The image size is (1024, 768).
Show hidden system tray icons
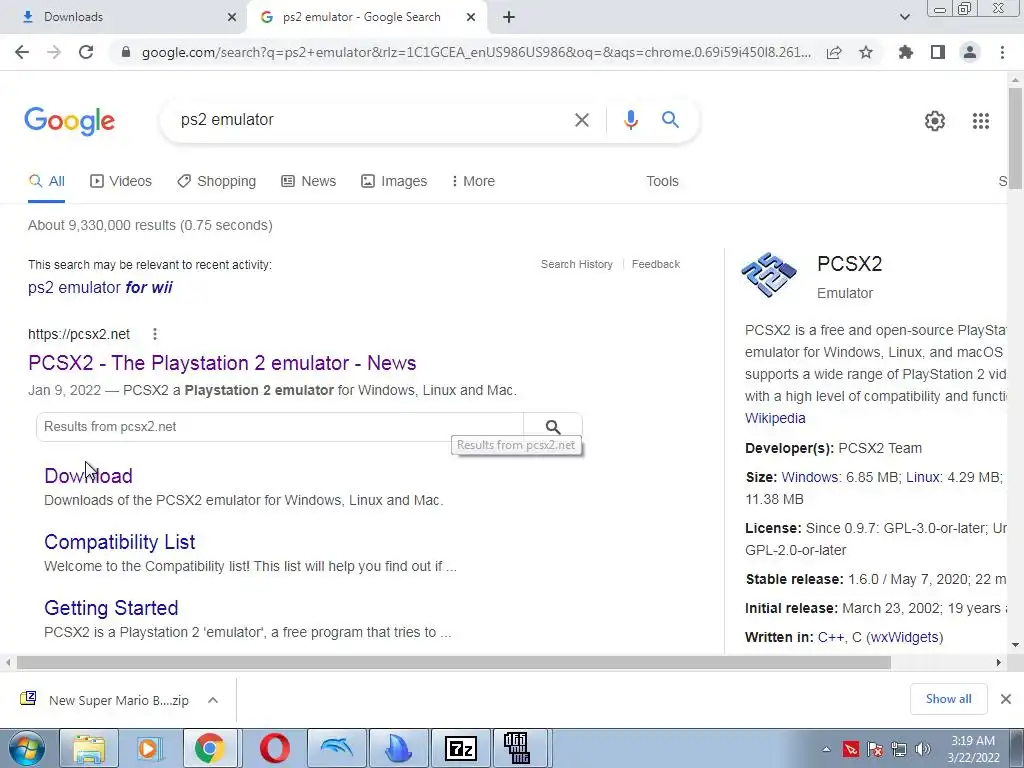pyautogui.click(x=827, y=749)
